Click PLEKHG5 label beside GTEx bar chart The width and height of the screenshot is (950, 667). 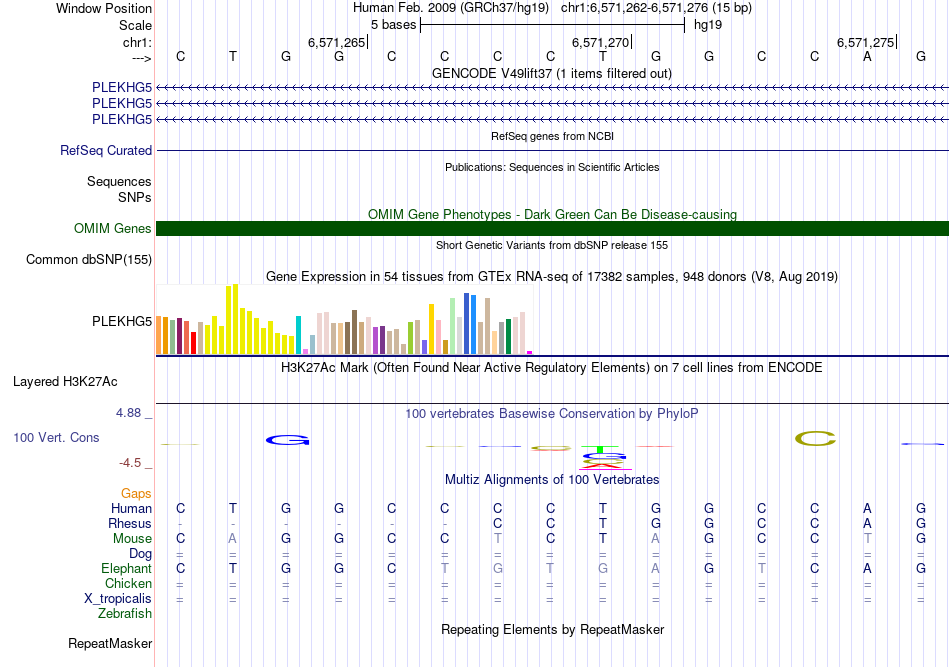pos(122,321)
